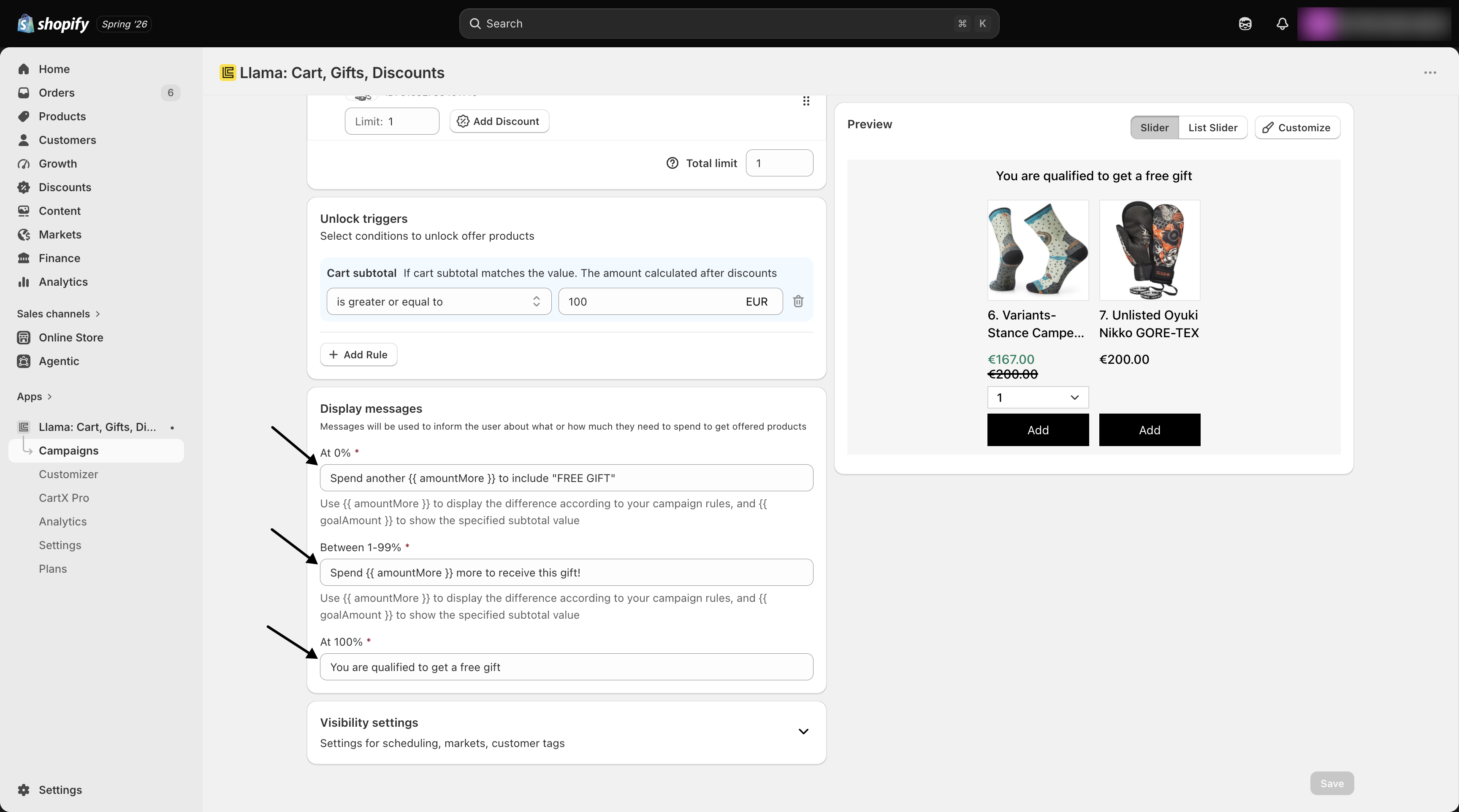Grab the product drag handle dots icon
1459x812 pixels.
806,101
